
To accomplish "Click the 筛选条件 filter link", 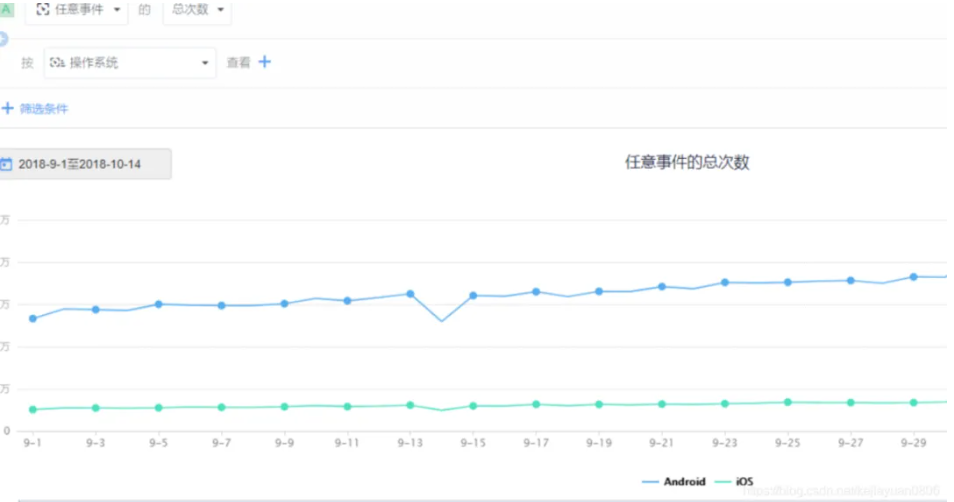I will [x=44, y=108].
